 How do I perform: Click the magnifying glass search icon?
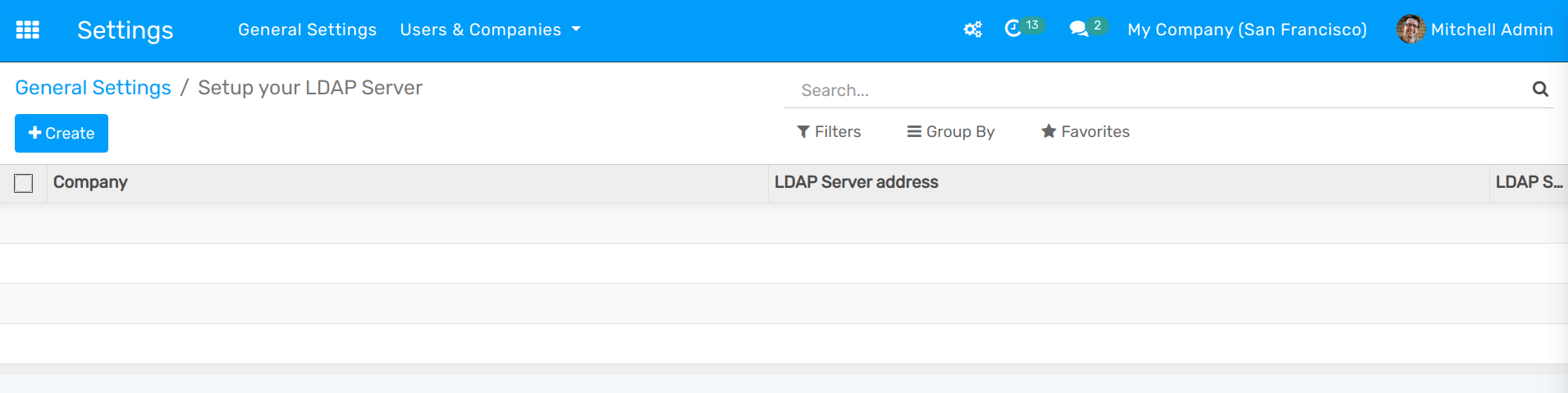tap(1540, 89)
